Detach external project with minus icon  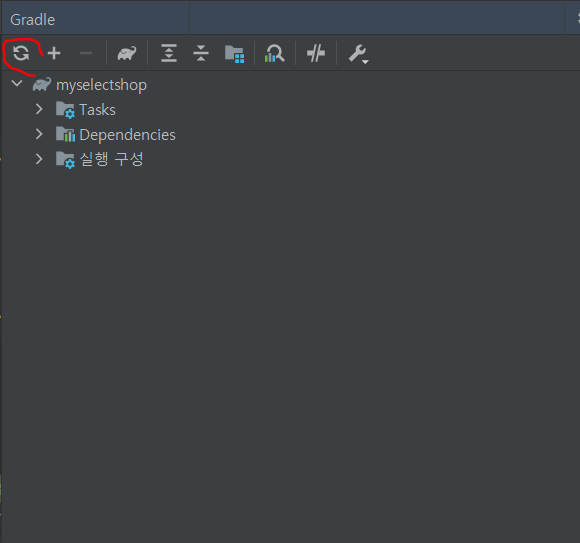[x=86, y=53]
